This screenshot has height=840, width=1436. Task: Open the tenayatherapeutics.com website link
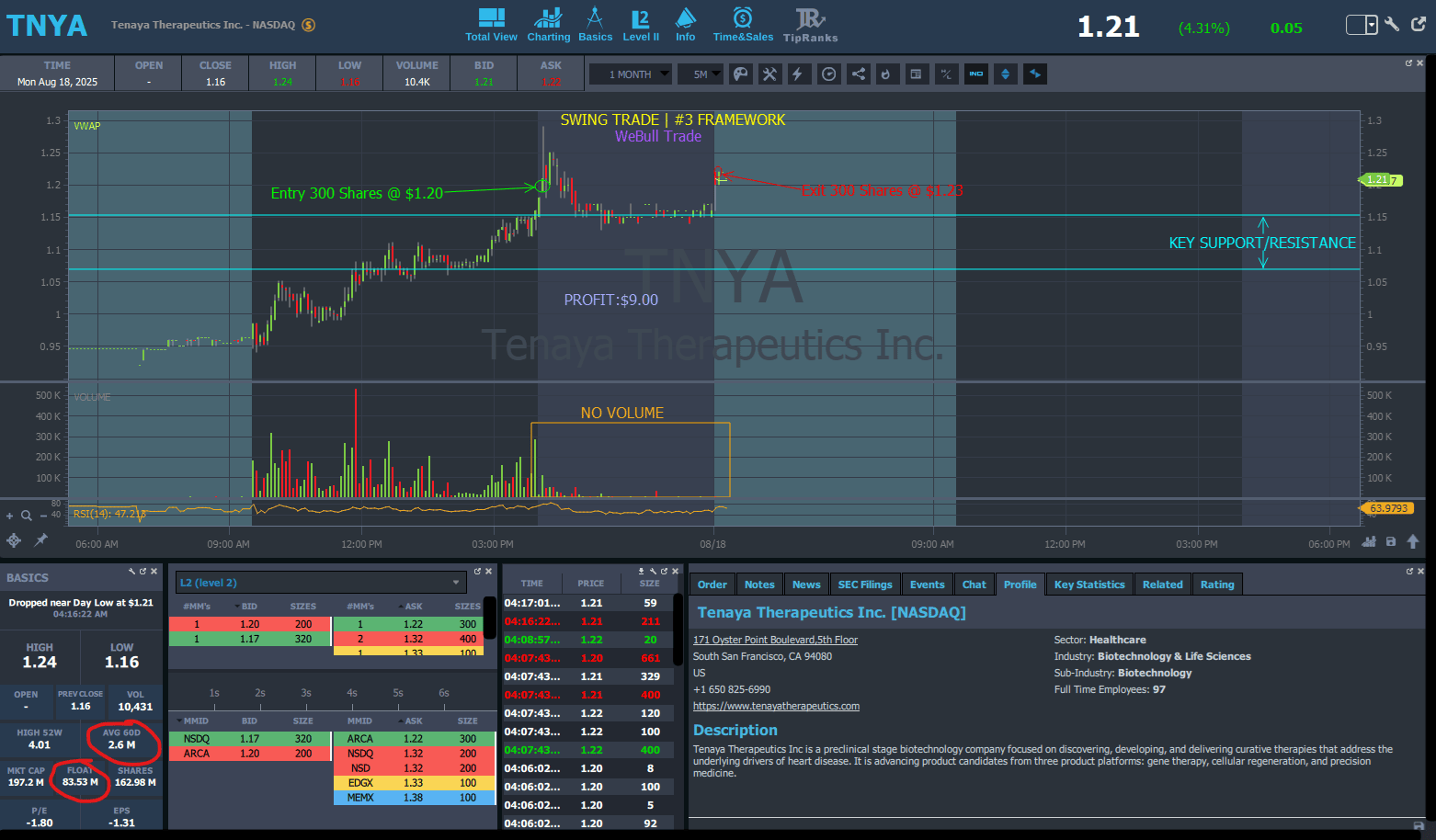point(776,706)
